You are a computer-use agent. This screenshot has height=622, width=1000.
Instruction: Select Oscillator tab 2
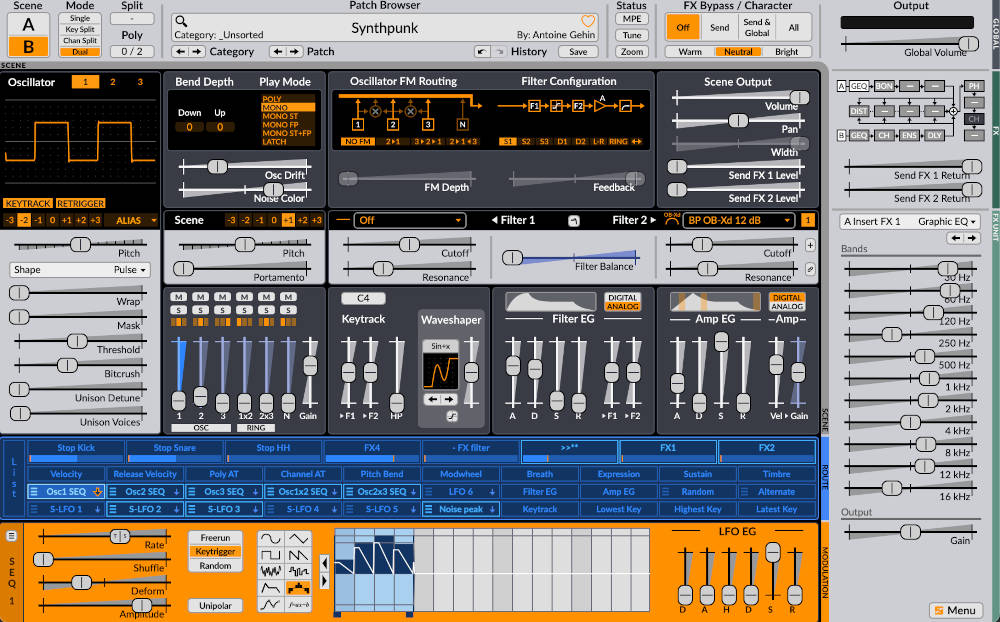tap(113, 82)
